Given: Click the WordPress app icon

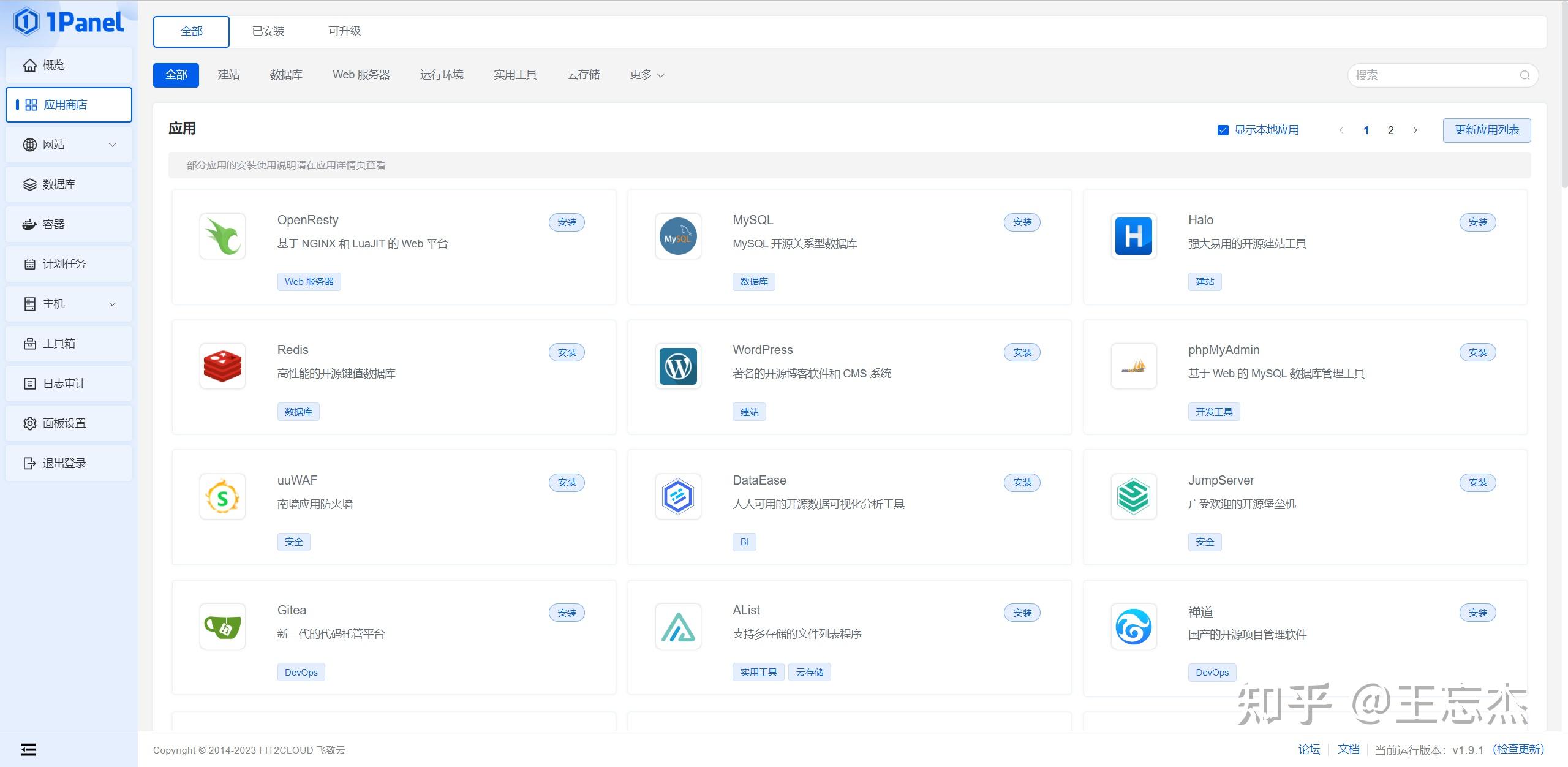Looking at the screenshot, I should pos(677,366).
